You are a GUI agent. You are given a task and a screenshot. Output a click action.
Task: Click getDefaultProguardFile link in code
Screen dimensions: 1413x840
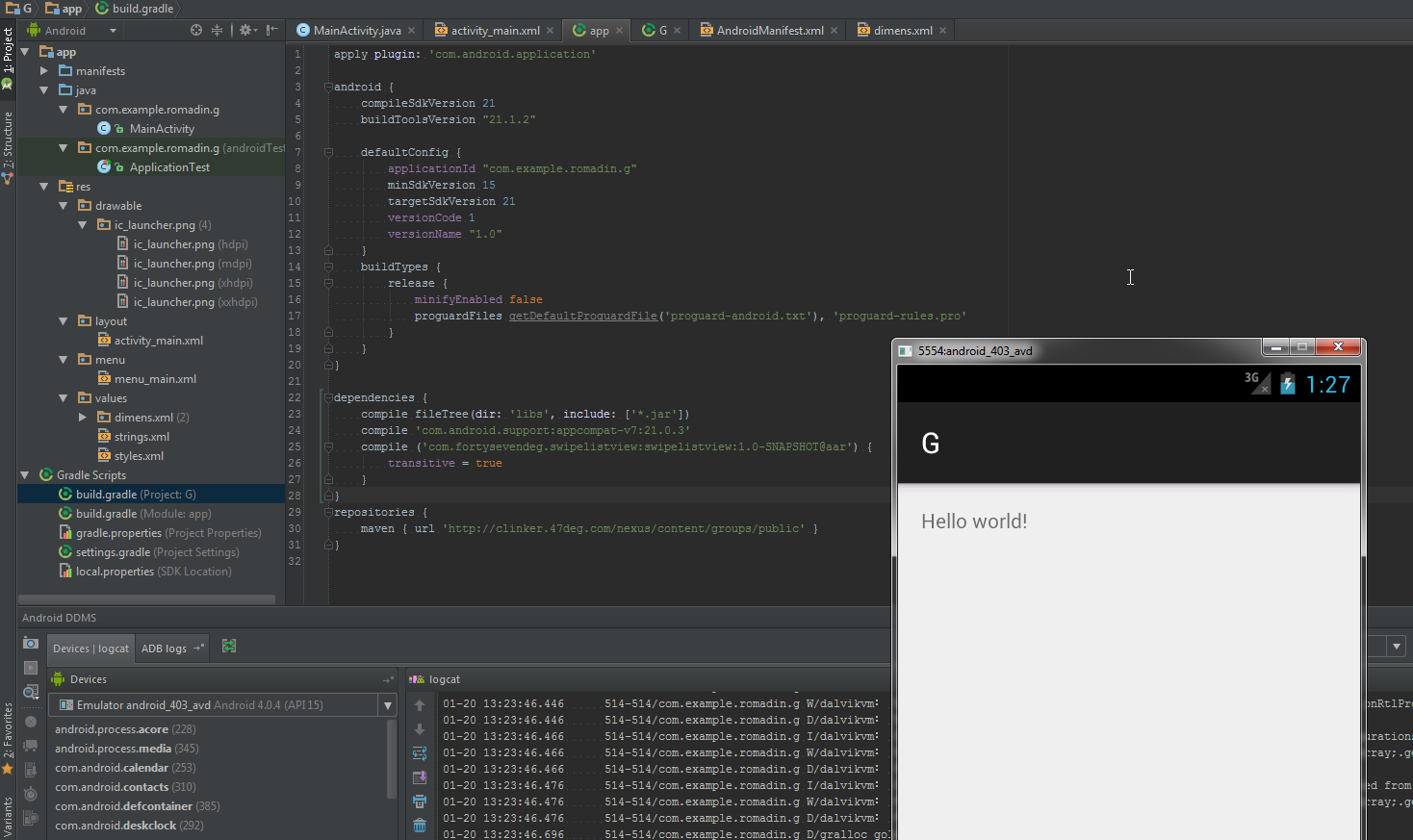(583, 316)
